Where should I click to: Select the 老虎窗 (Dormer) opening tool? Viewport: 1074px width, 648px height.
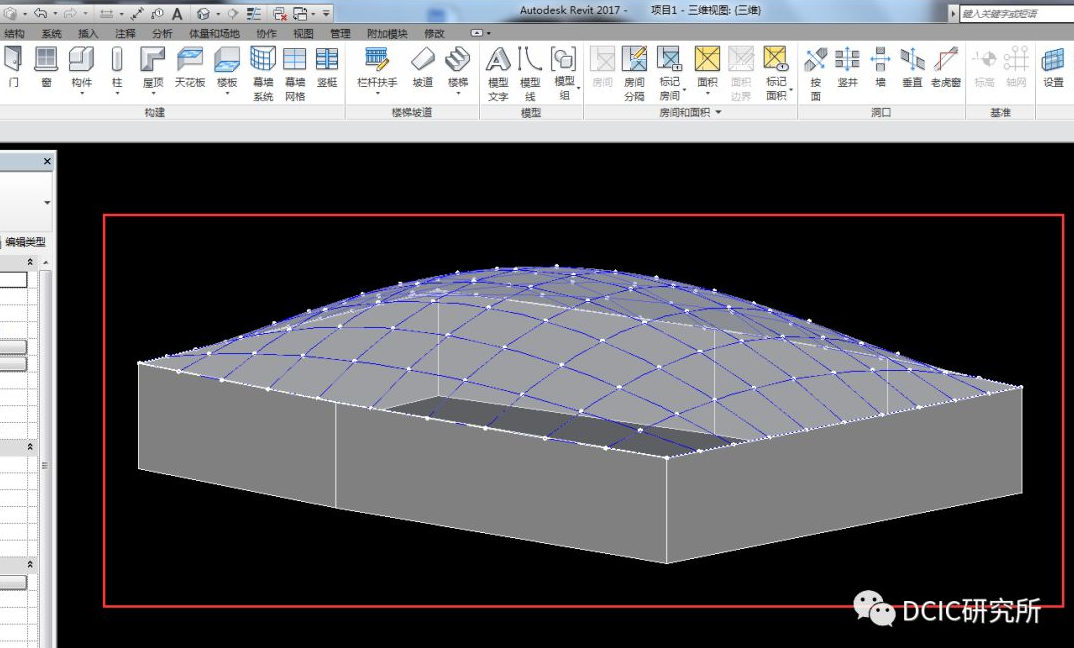pos(945,67)
